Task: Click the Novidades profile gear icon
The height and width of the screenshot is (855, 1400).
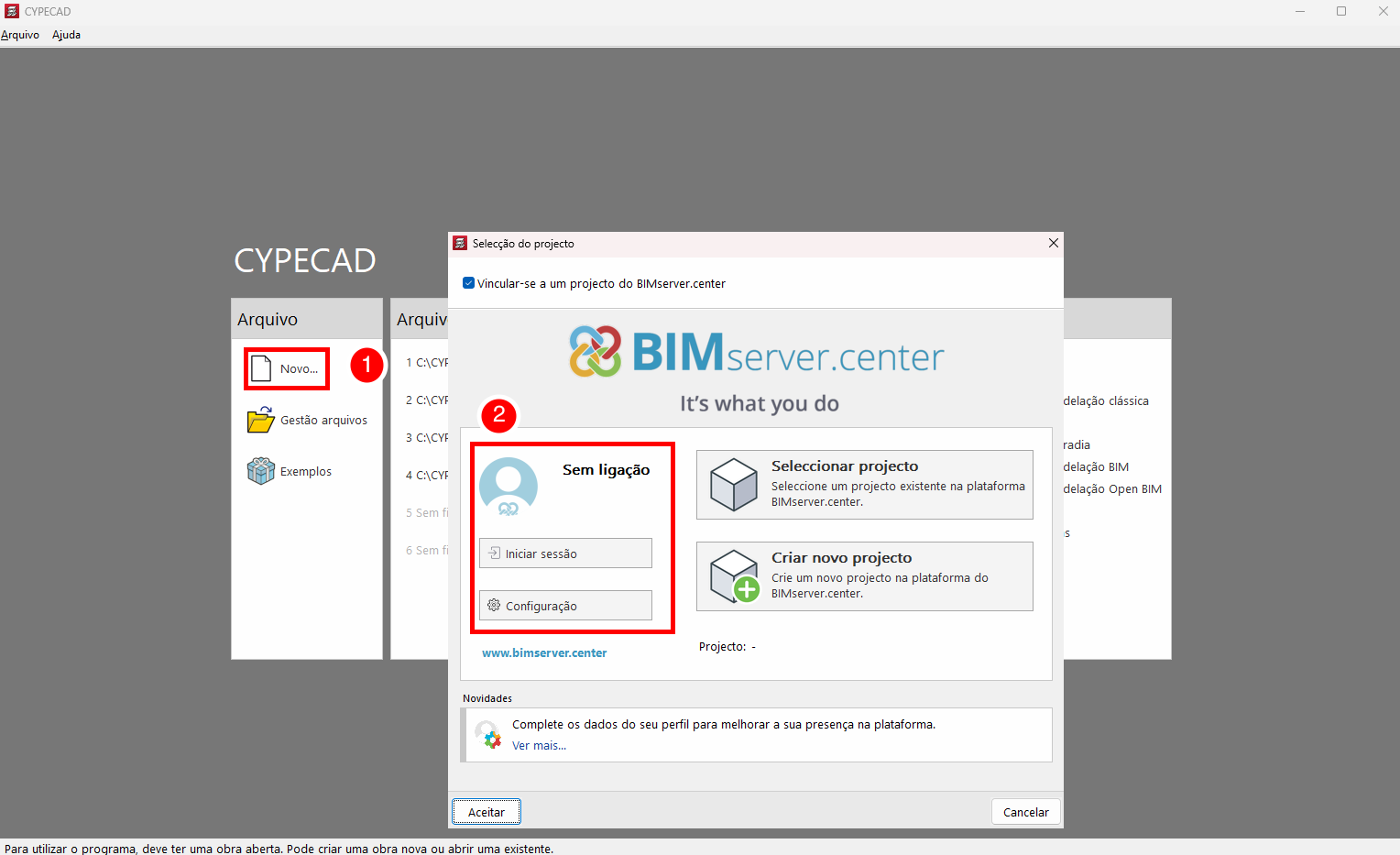Action: tap(488, 735)
